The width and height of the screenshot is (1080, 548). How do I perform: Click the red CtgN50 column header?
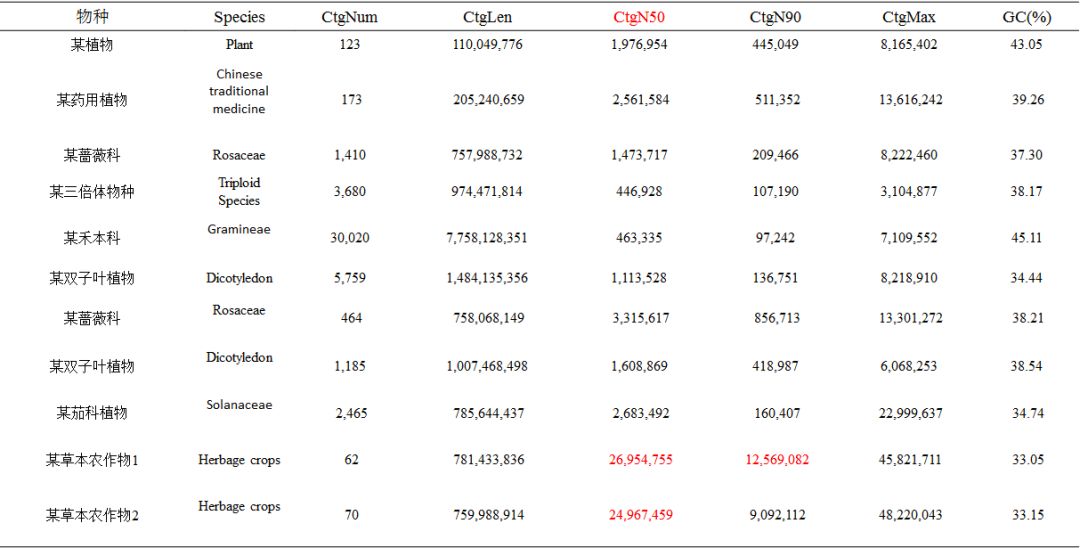tap(640, 18)
